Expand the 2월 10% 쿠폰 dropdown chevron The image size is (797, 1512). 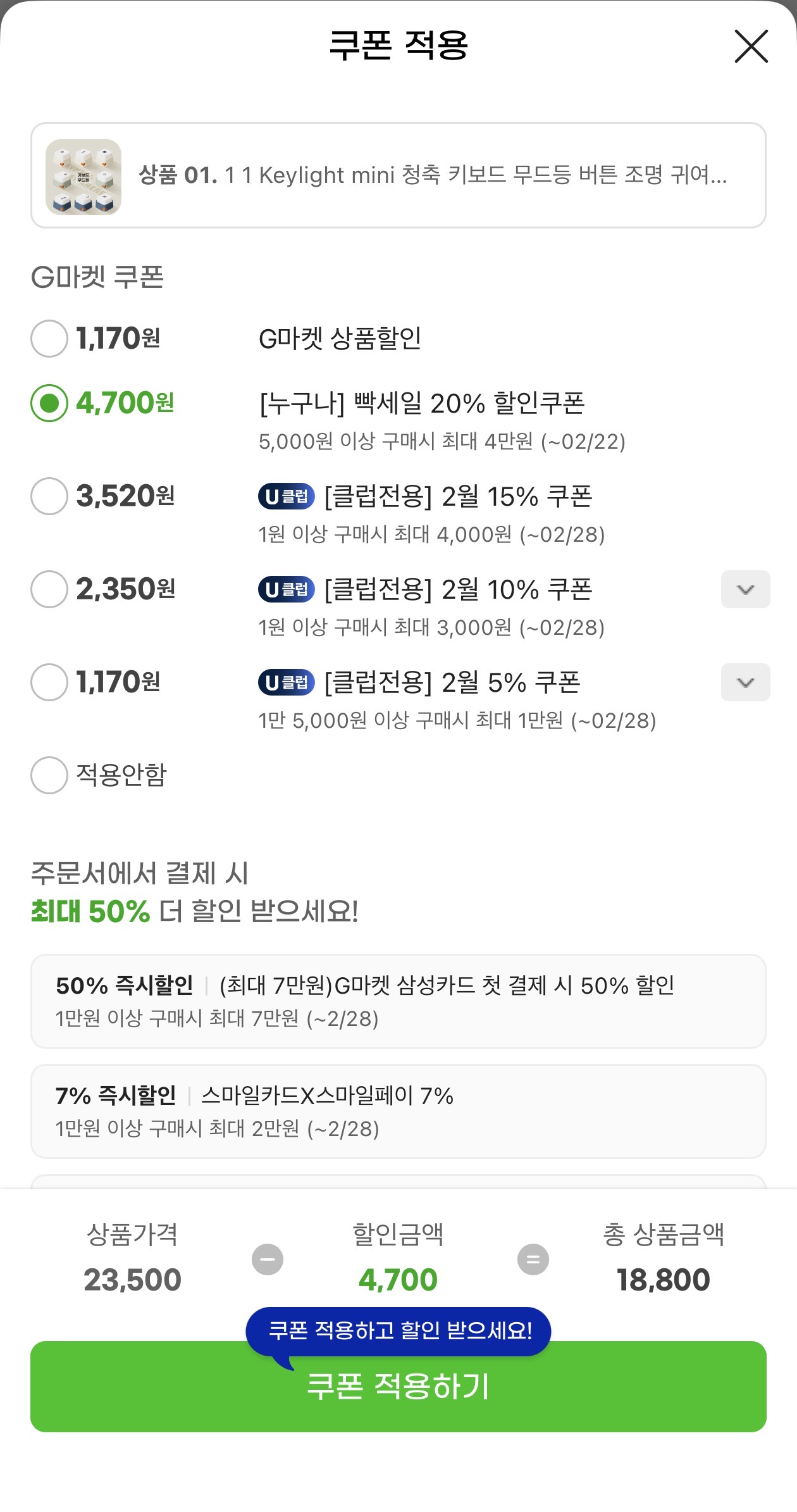pos(745,589)
